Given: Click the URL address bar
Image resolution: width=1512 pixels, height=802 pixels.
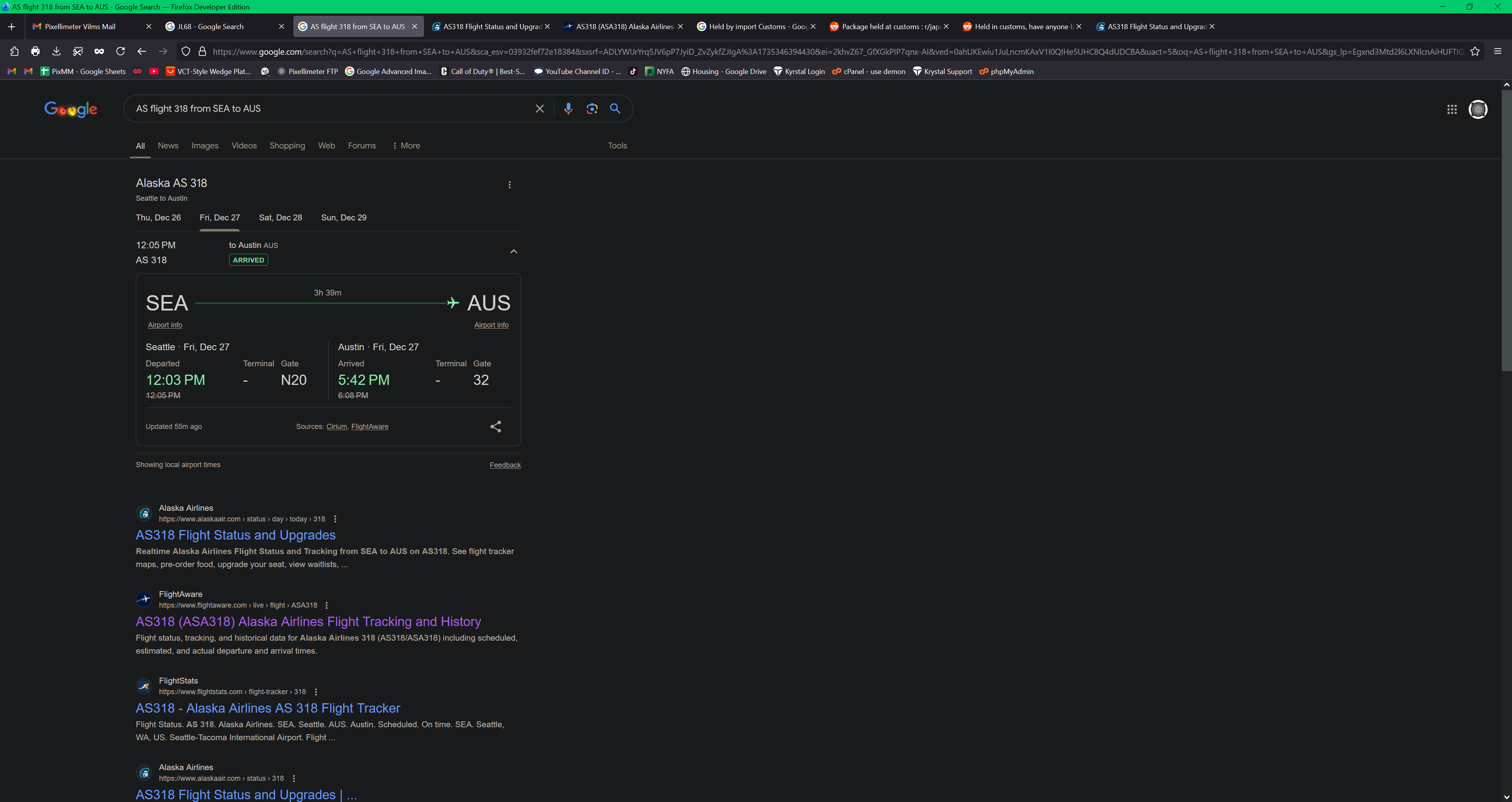Looking at the screenshot, I should tap(837, 52).
